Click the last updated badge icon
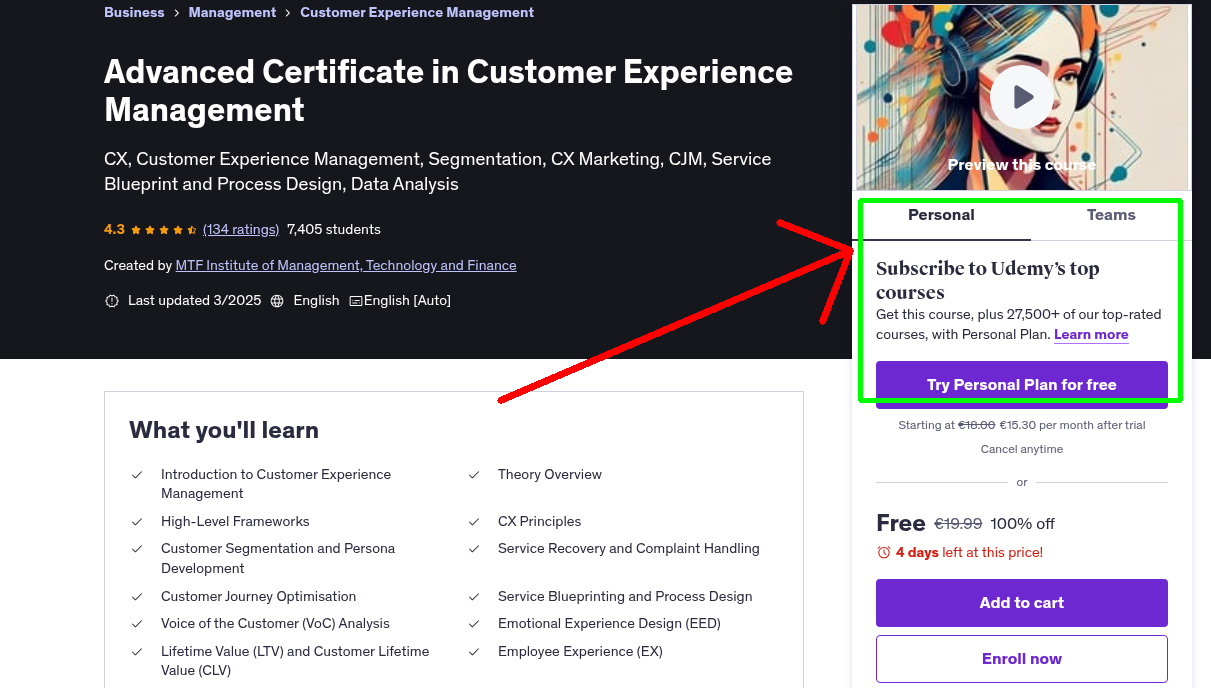Screen dimensions: 1211x688 coord(112,301)
